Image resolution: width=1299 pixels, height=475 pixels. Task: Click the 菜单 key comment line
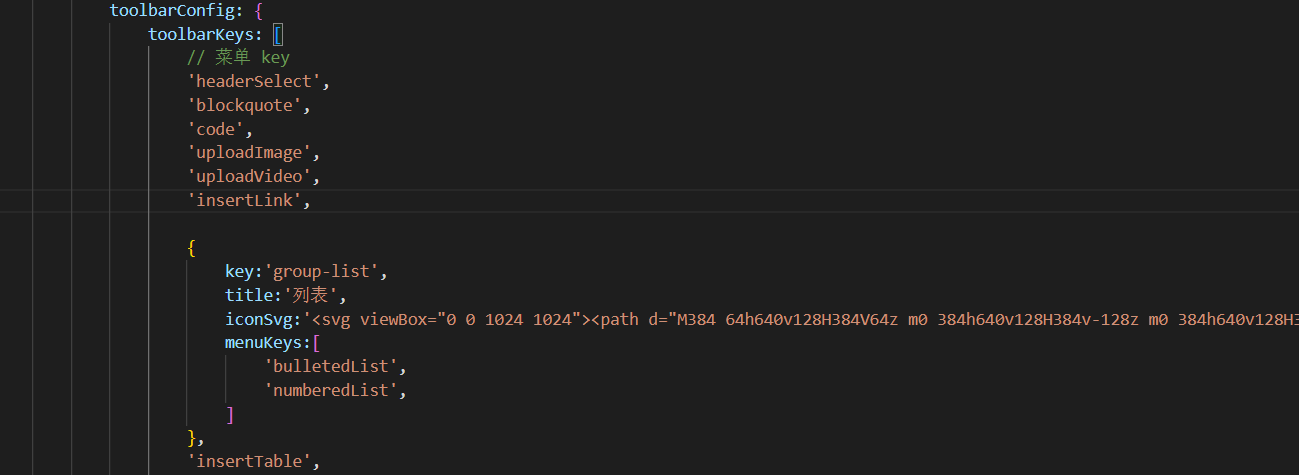[x=238, y=58]
